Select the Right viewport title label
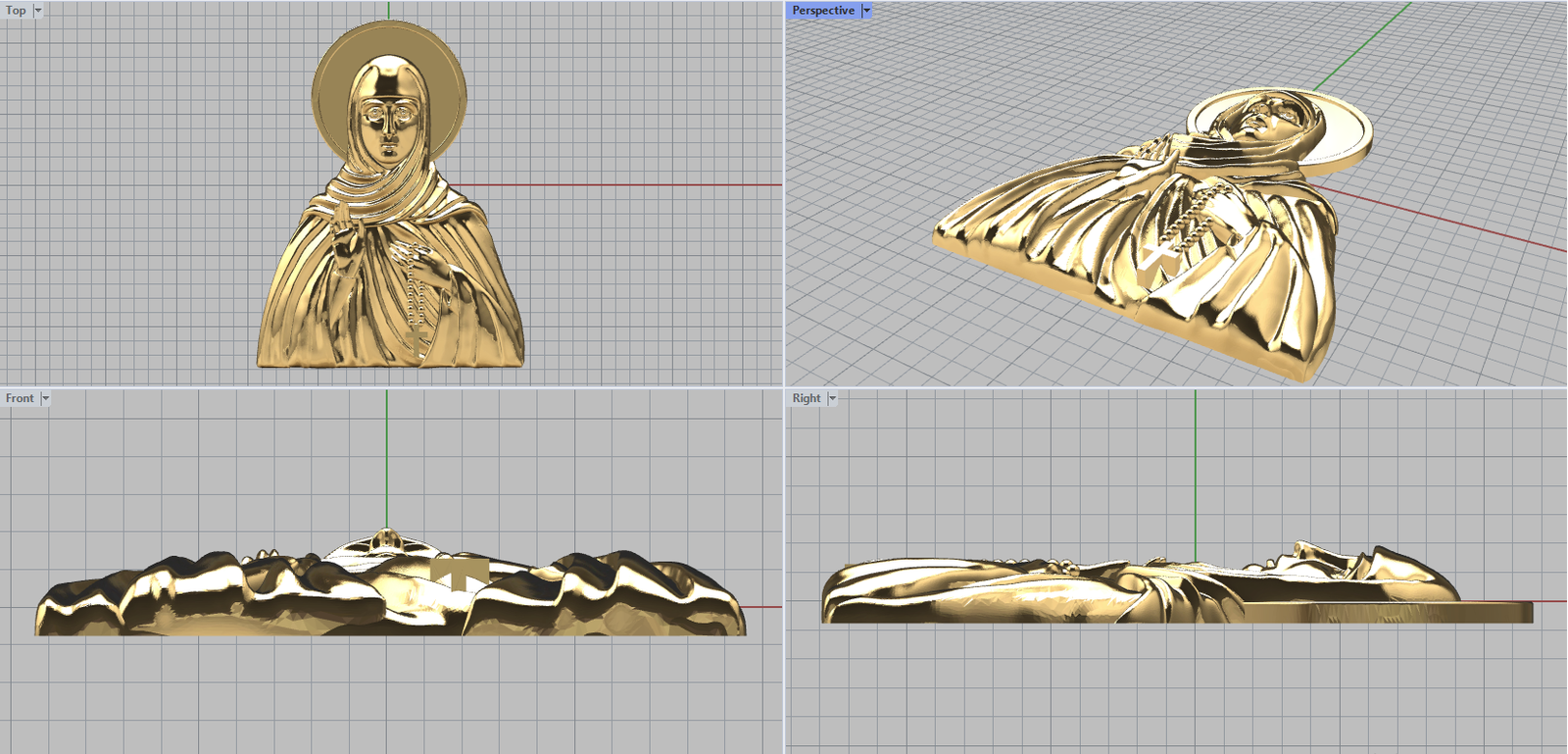Viewport: 1568px width, 754px height. (x=807, y=398)
